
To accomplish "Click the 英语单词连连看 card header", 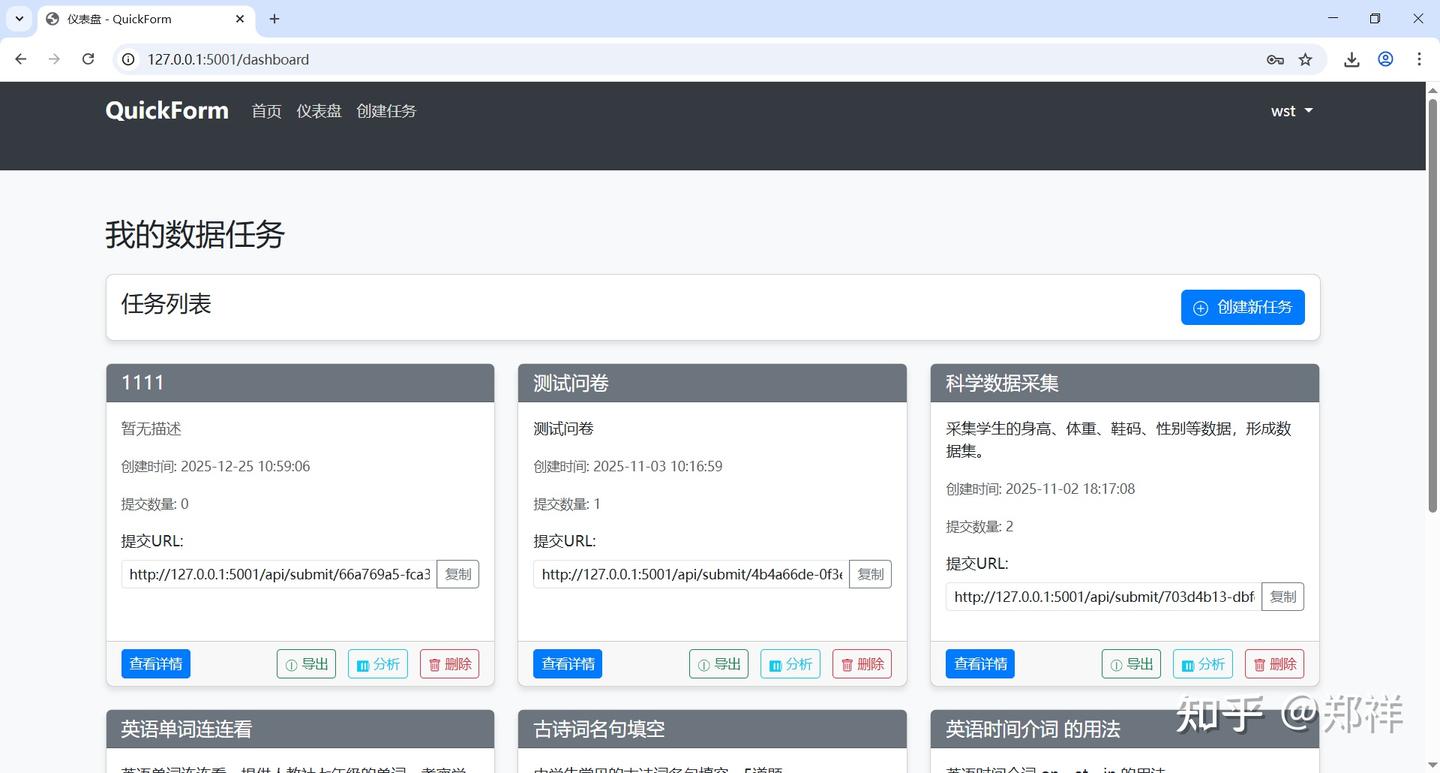I will click(x=300, y=729).
